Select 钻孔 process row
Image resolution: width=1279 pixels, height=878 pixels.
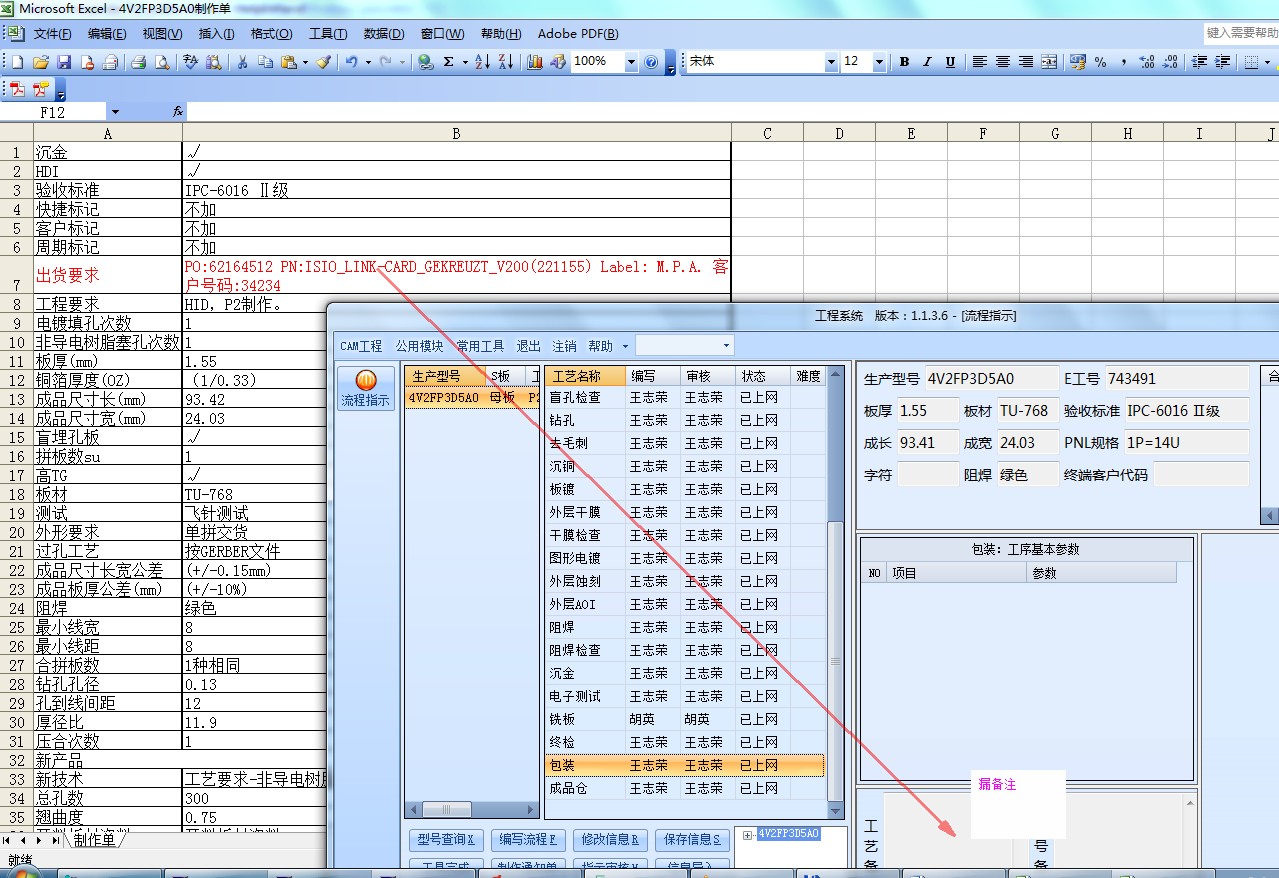coord(685,420)
